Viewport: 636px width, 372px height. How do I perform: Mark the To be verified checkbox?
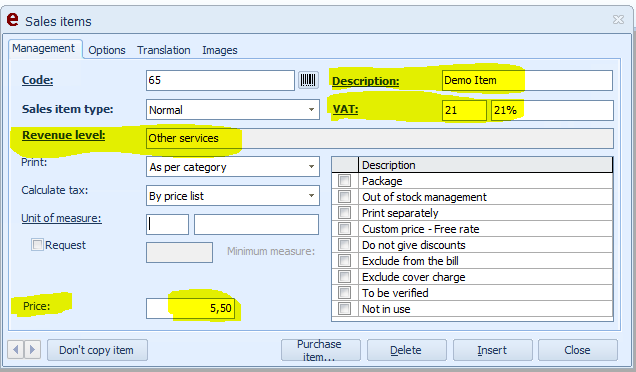pyautogui.click(x=344, y=293)
